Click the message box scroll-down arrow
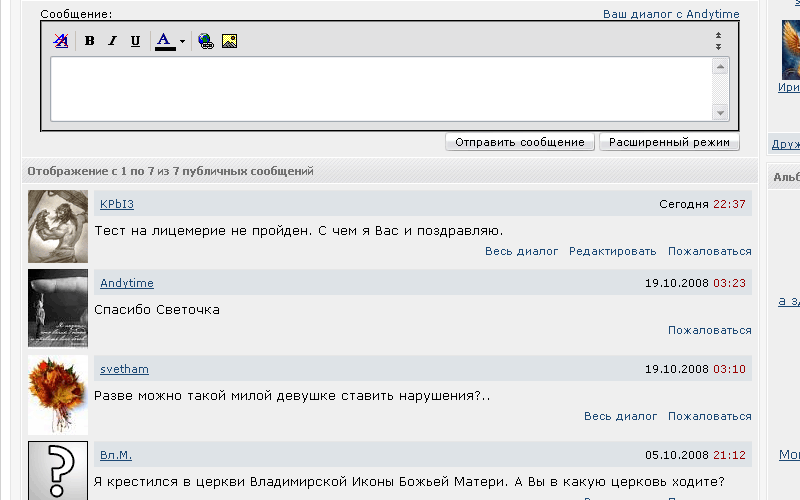Screen dimensions: 800x500 (x=720, y=114)
